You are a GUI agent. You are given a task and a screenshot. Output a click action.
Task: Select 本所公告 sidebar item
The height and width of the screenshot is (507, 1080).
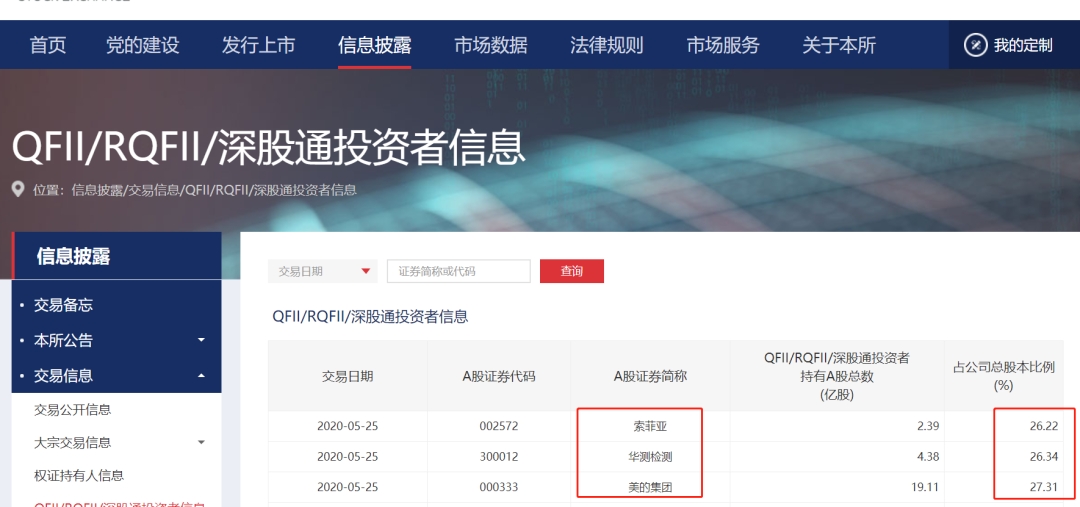point(63,340)
